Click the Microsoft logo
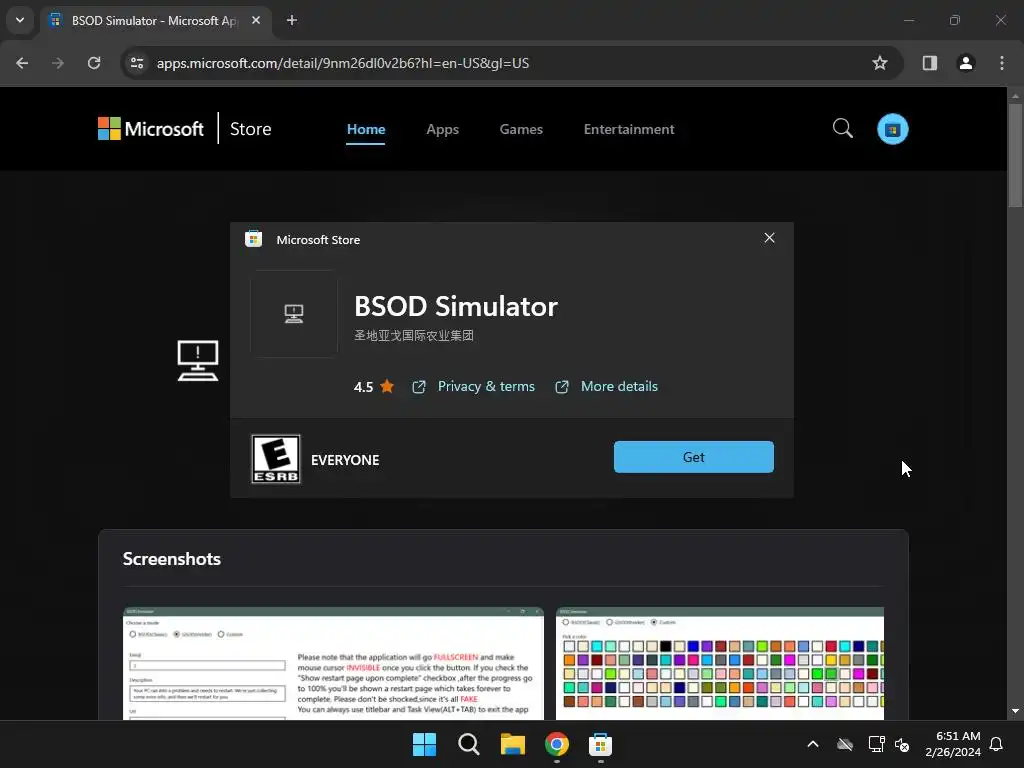Screen dimensions: 1024x768 pos(151,129)
